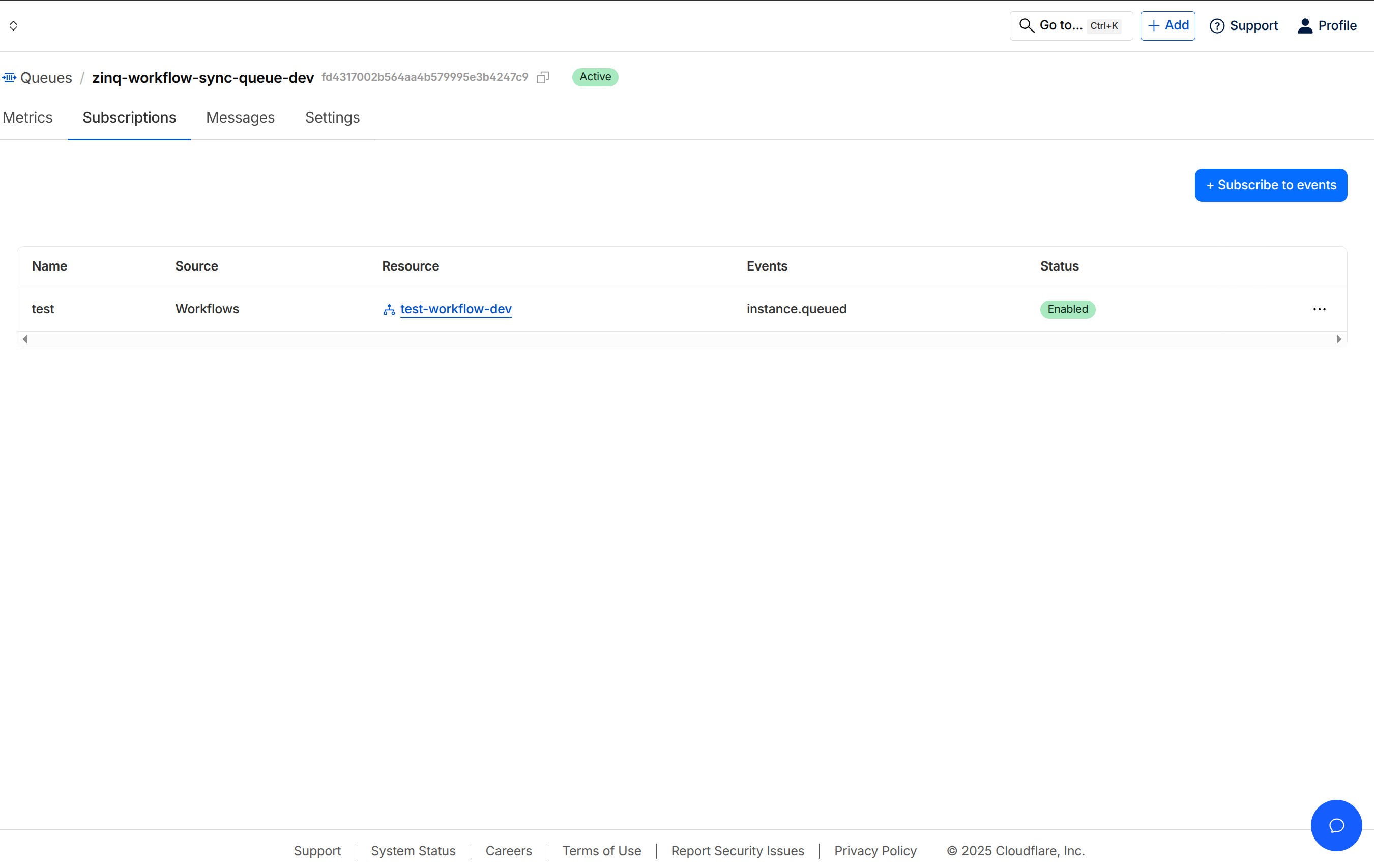Image resolution: width=1374 pixels, height=868 pixels.
Task: Open the test-workflow-dev link
Action: [456, 309]
